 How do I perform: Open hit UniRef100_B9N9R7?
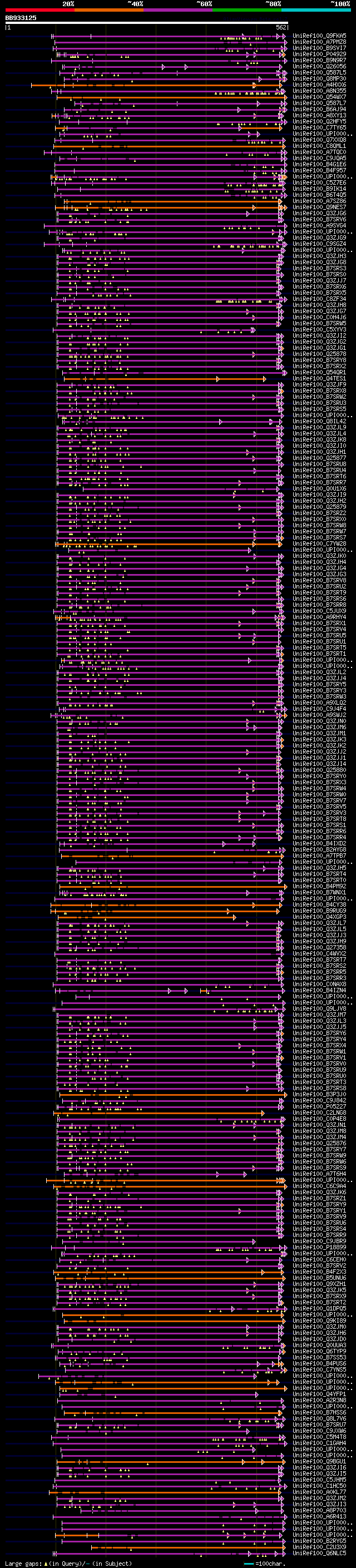tap(319, 60)
